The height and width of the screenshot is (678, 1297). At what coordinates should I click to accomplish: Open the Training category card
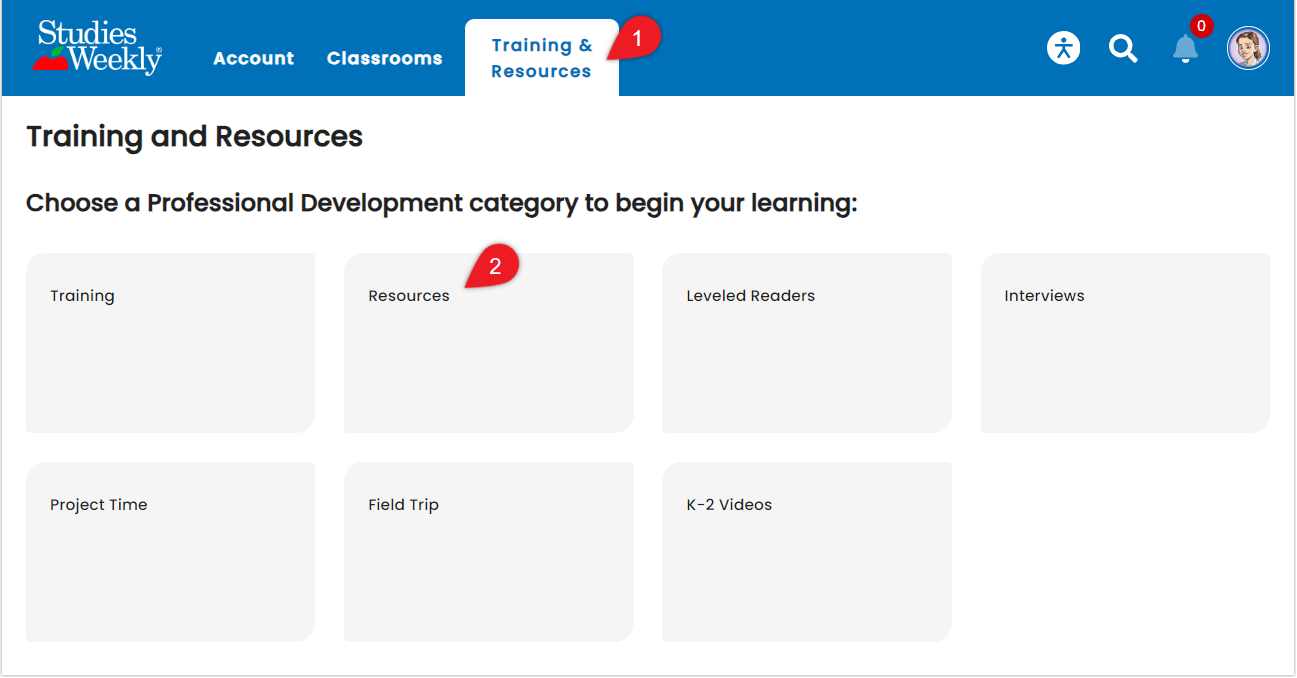170,342
